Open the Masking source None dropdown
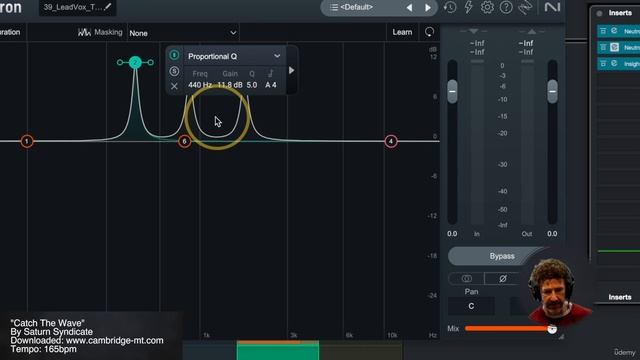This screenshot has height=360, width=640. click(182, 33)
